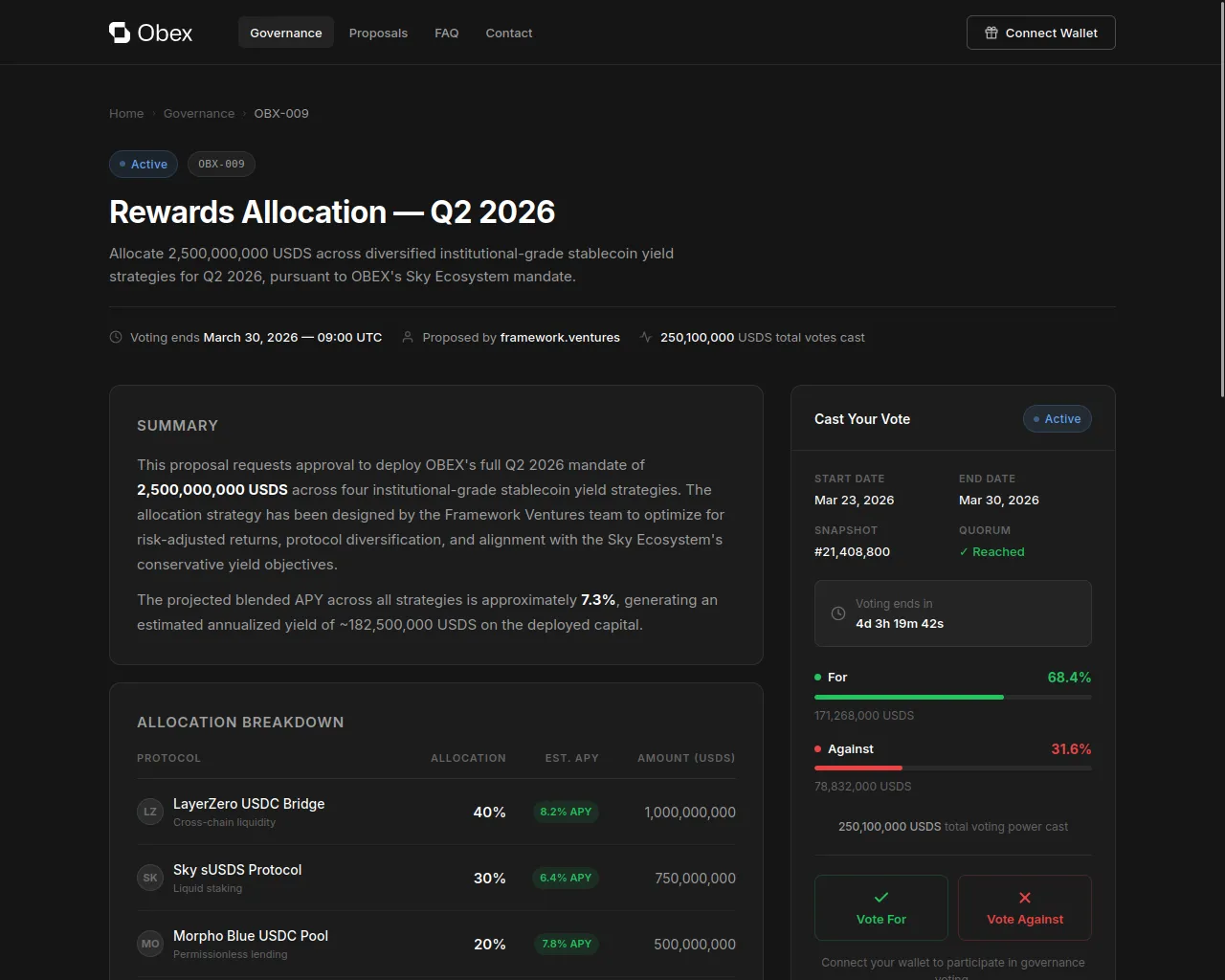
Task: Click the Connect Wallet button
Action: coord(1040,33)
